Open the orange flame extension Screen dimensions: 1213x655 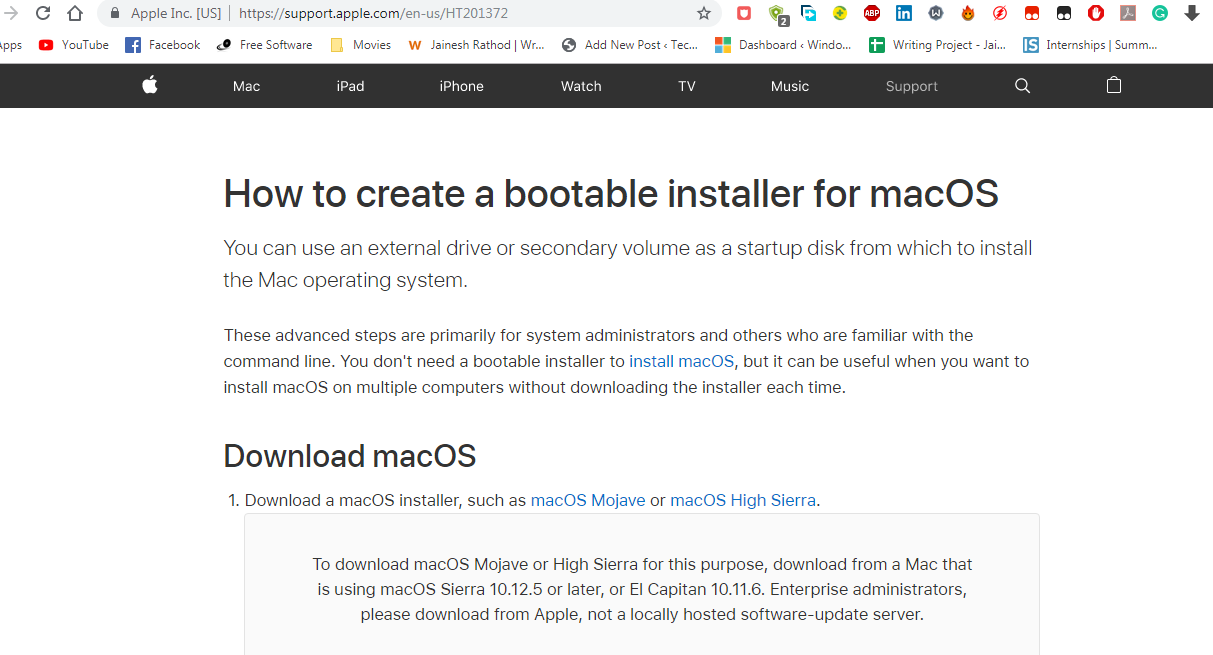click(x=968, y=13)
